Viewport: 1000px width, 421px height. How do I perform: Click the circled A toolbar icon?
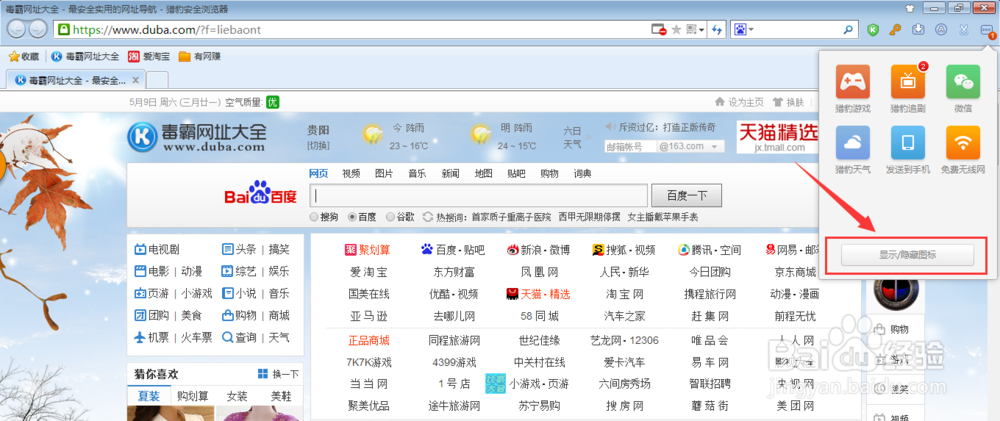[941, 29]
